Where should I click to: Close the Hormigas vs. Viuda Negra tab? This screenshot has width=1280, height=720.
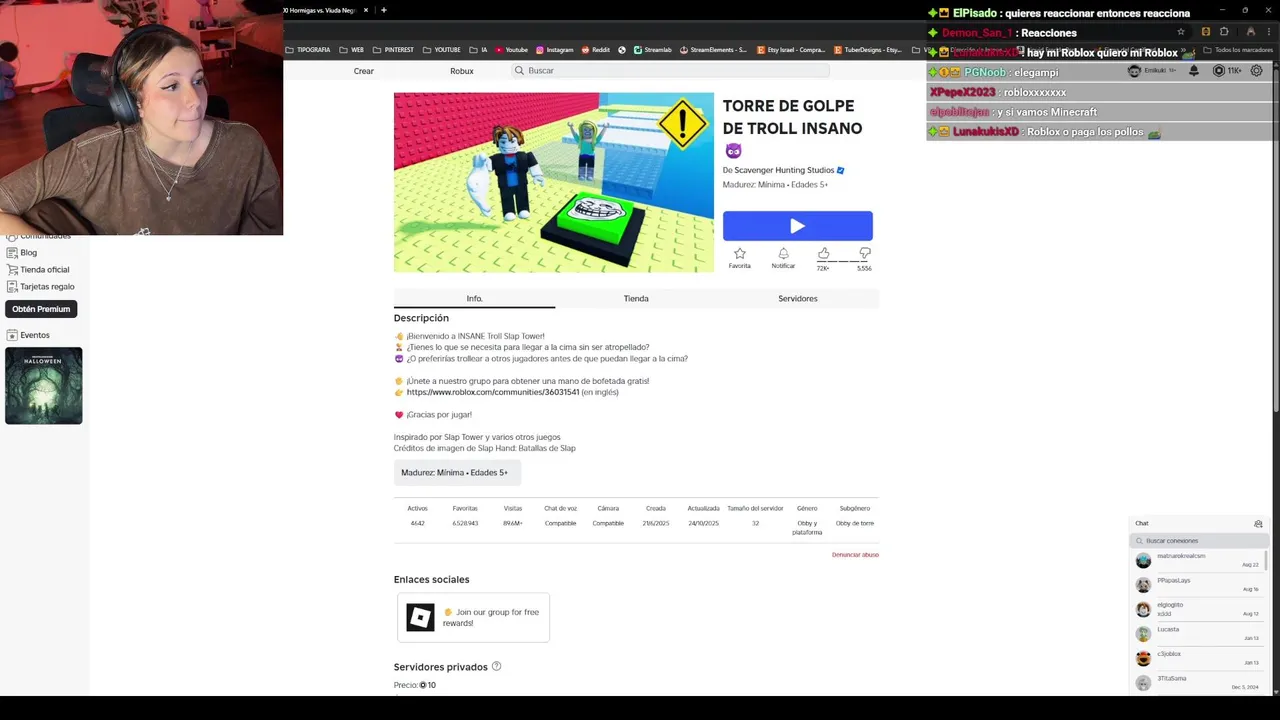tap(366, 10)
